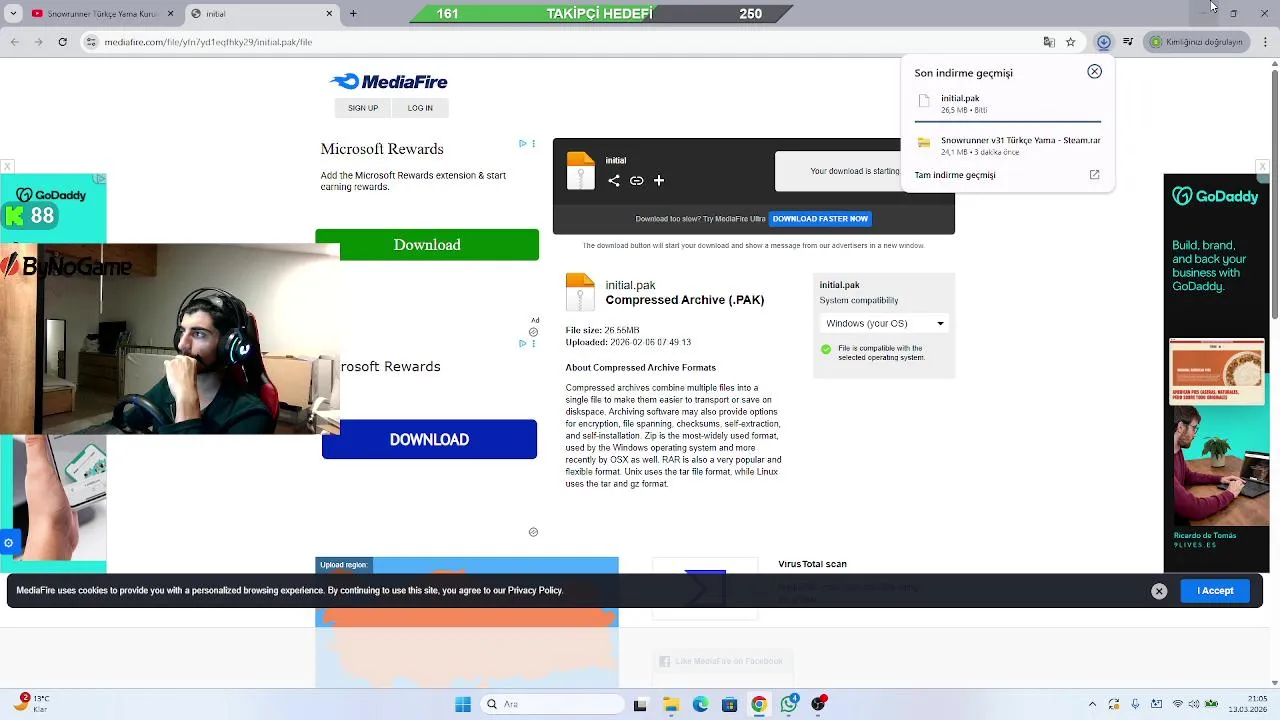Image resolution: width=1280 pixels, height=720 pixels.
Task: Open the system compatibility OS dropdown
Action: [x=884, y=323]
